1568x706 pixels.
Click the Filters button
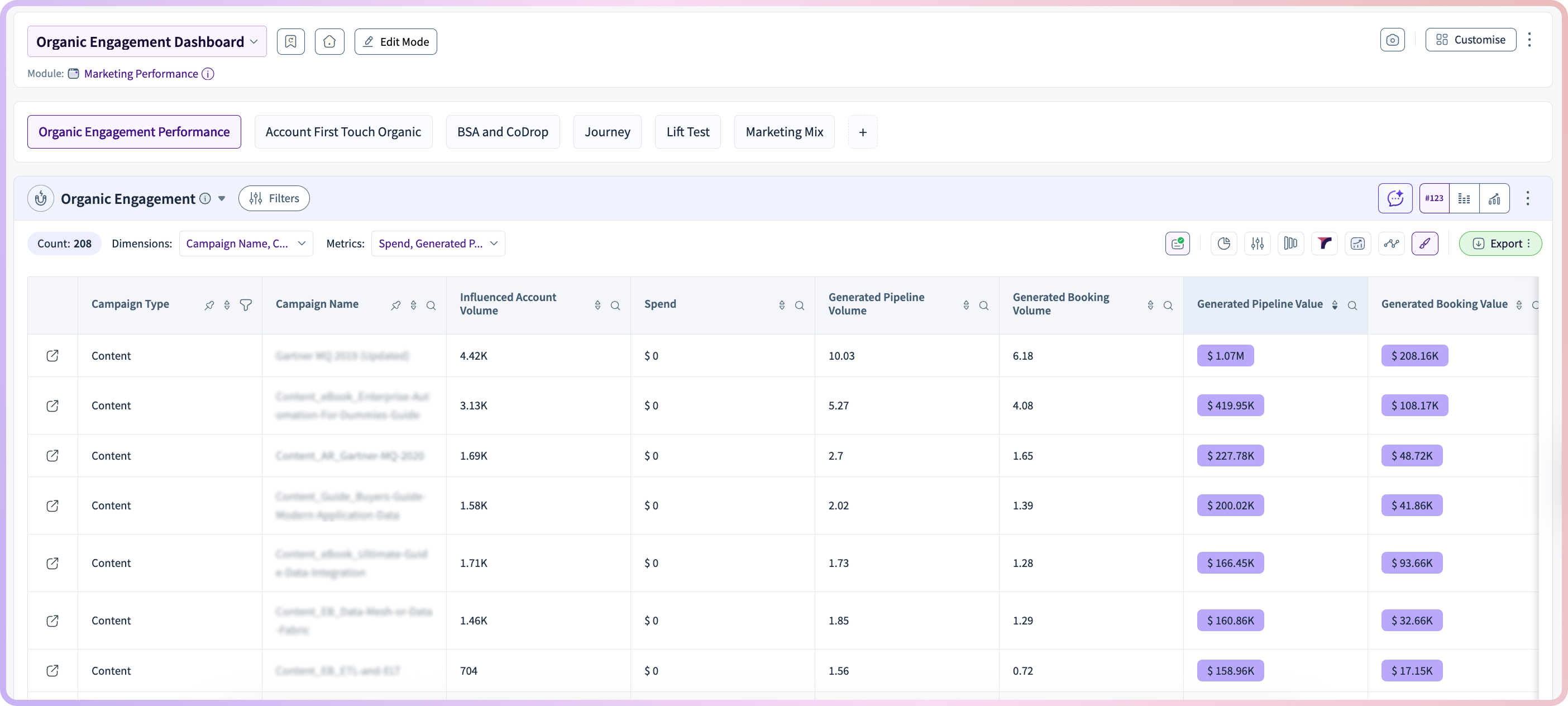274,198
